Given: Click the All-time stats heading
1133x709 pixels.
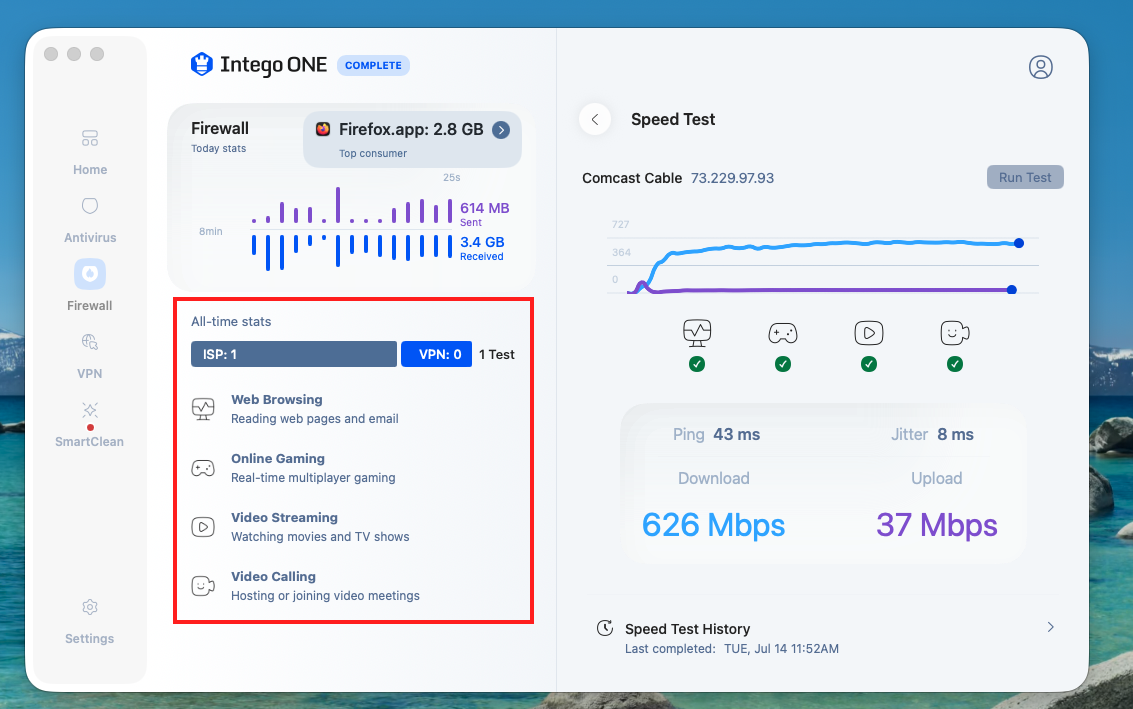Looking at the screenshot, I should click(x=231, y=322).
